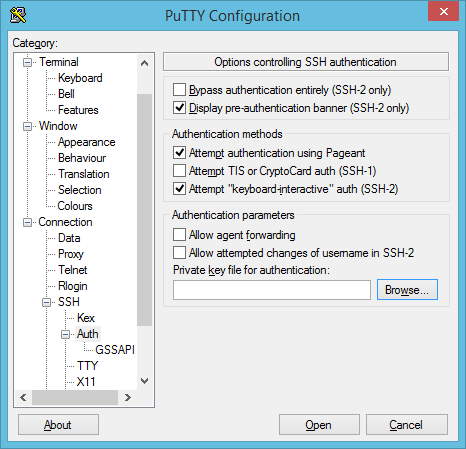The image size is (466, 449).
Task: Click the category tree scroll up arrow
Action: point(144,63)
